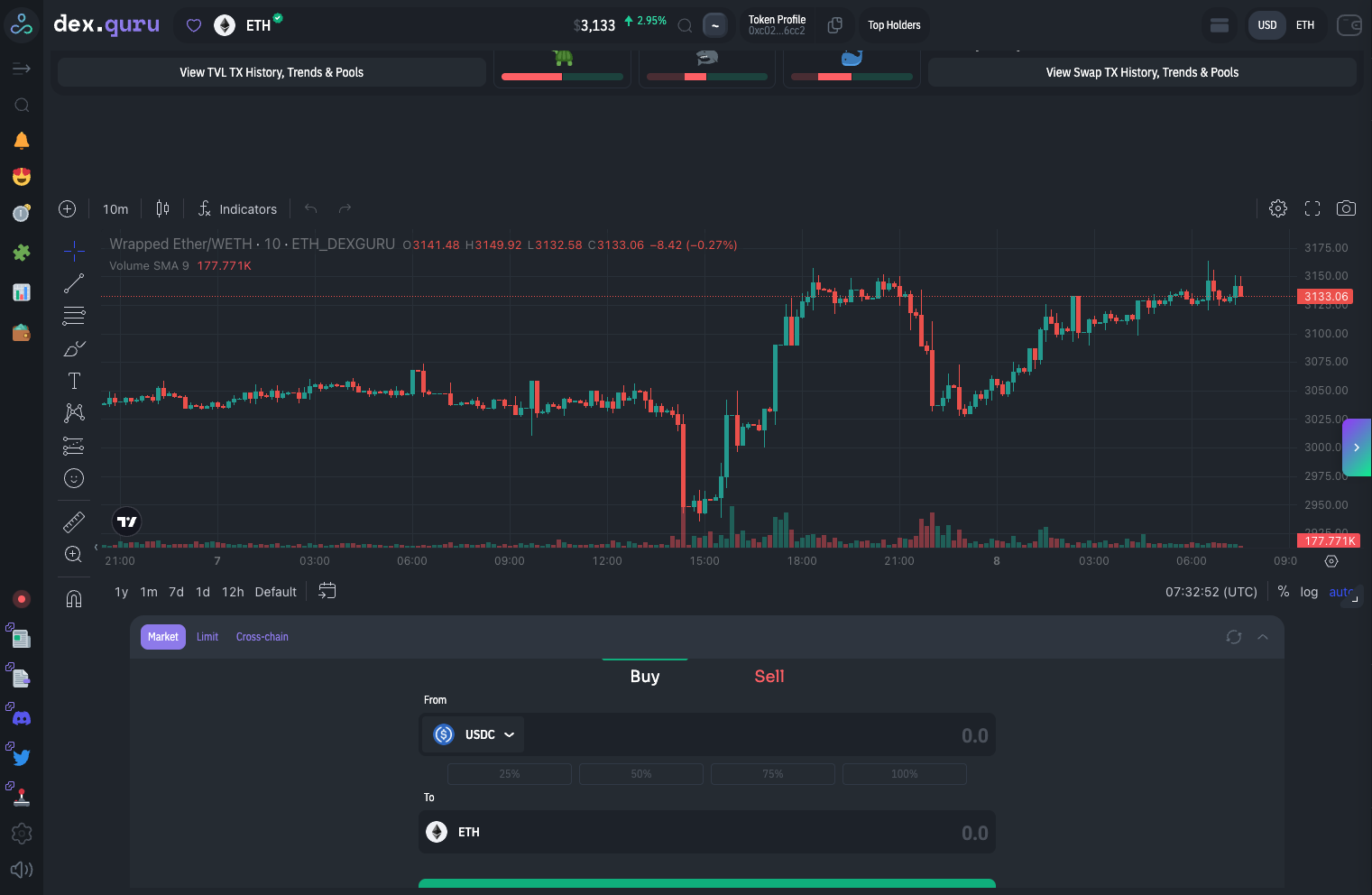Switch currency display to ETH
1372x895 pixels.
point(1305,25)
